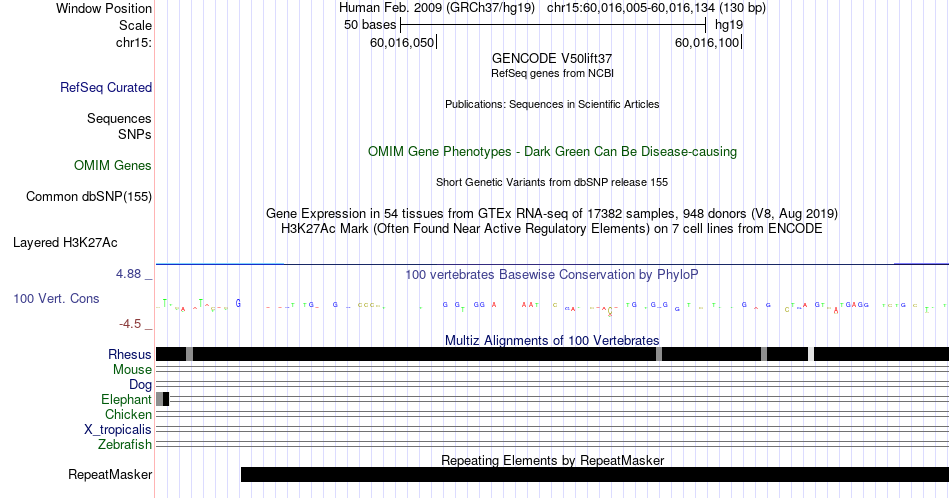Click the Window Position label
Image resolution: width=950 pixels, height=498 pixels.
pos(104,8)
